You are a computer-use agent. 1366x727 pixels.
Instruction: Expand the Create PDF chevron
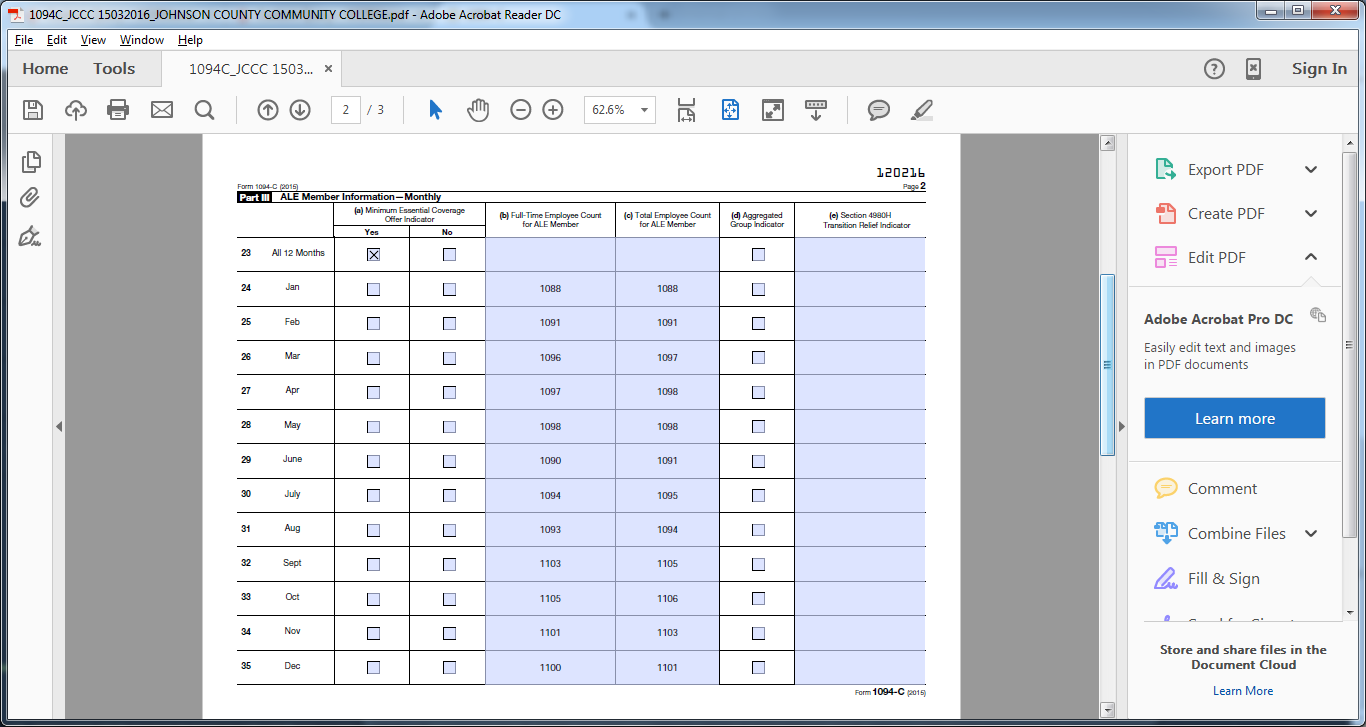click(x=1311, y=214)
